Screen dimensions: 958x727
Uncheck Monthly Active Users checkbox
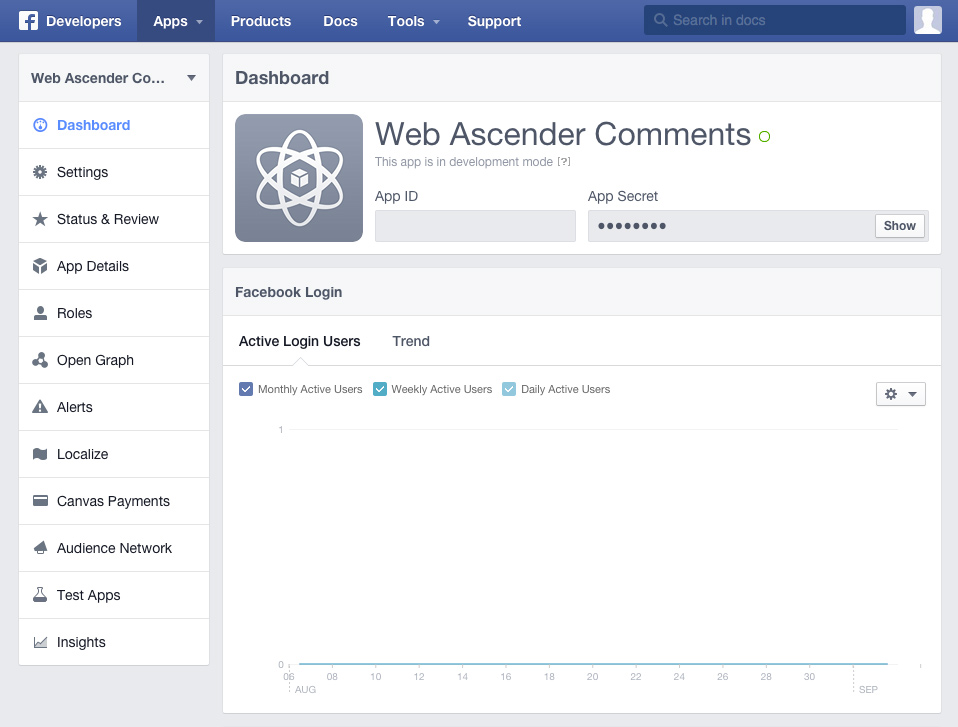246,389
